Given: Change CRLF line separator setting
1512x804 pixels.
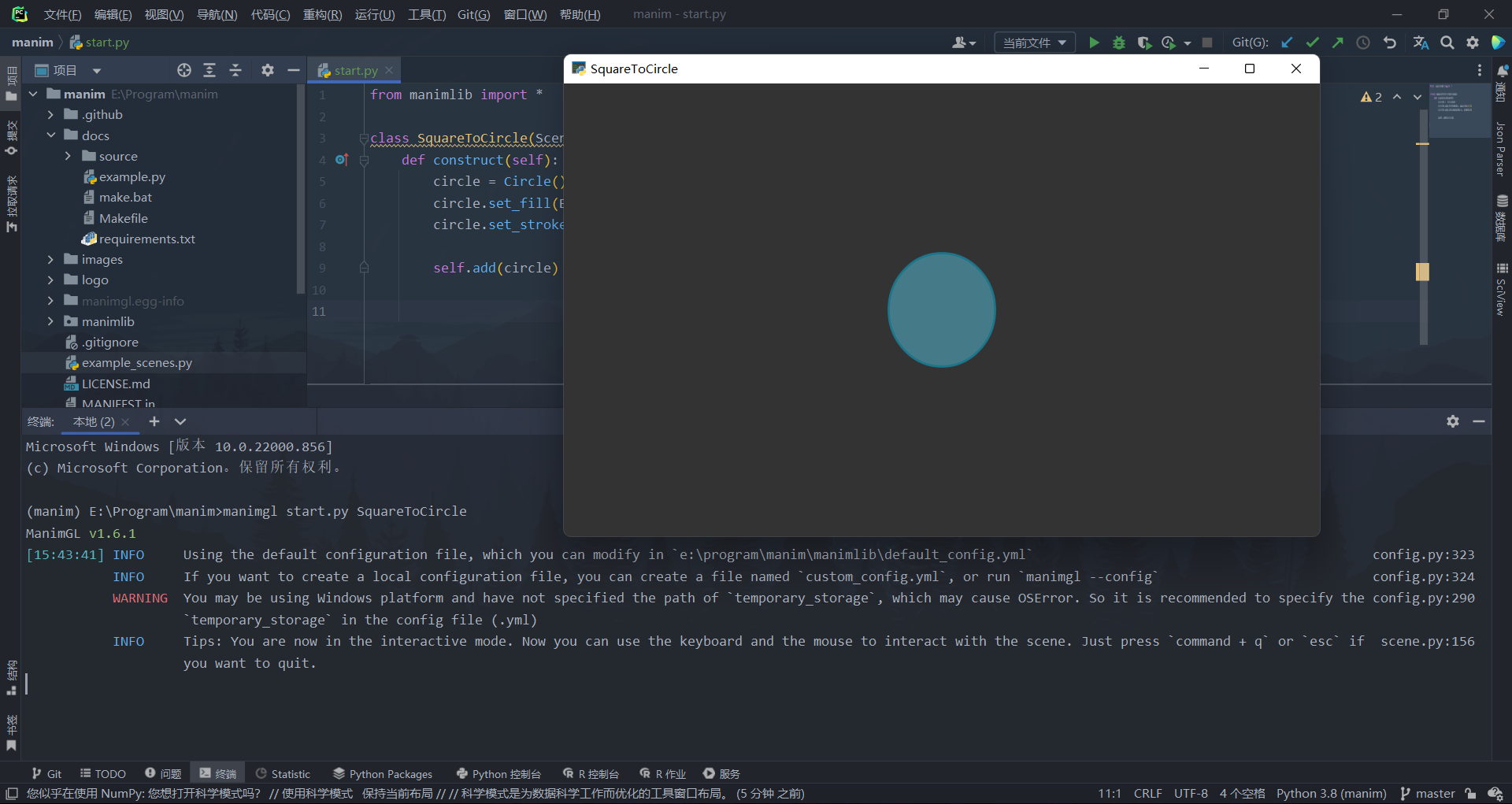Looking at the screenshot, I should 1147,793.
